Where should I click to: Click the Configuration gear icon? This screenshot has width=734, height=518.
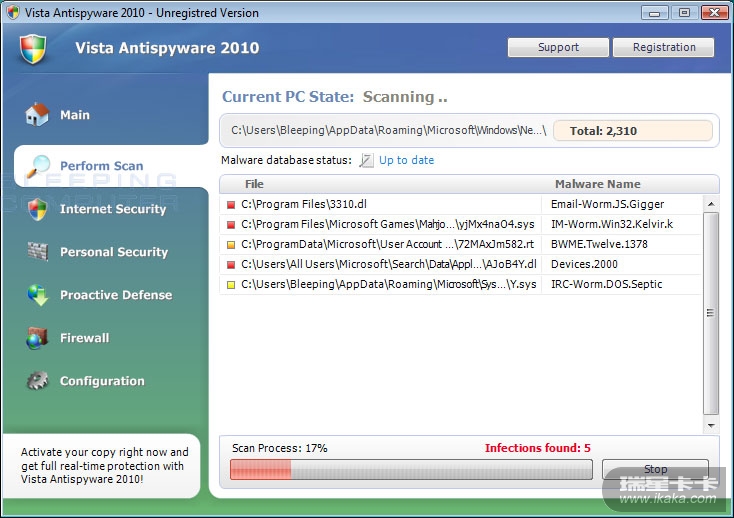38,381
